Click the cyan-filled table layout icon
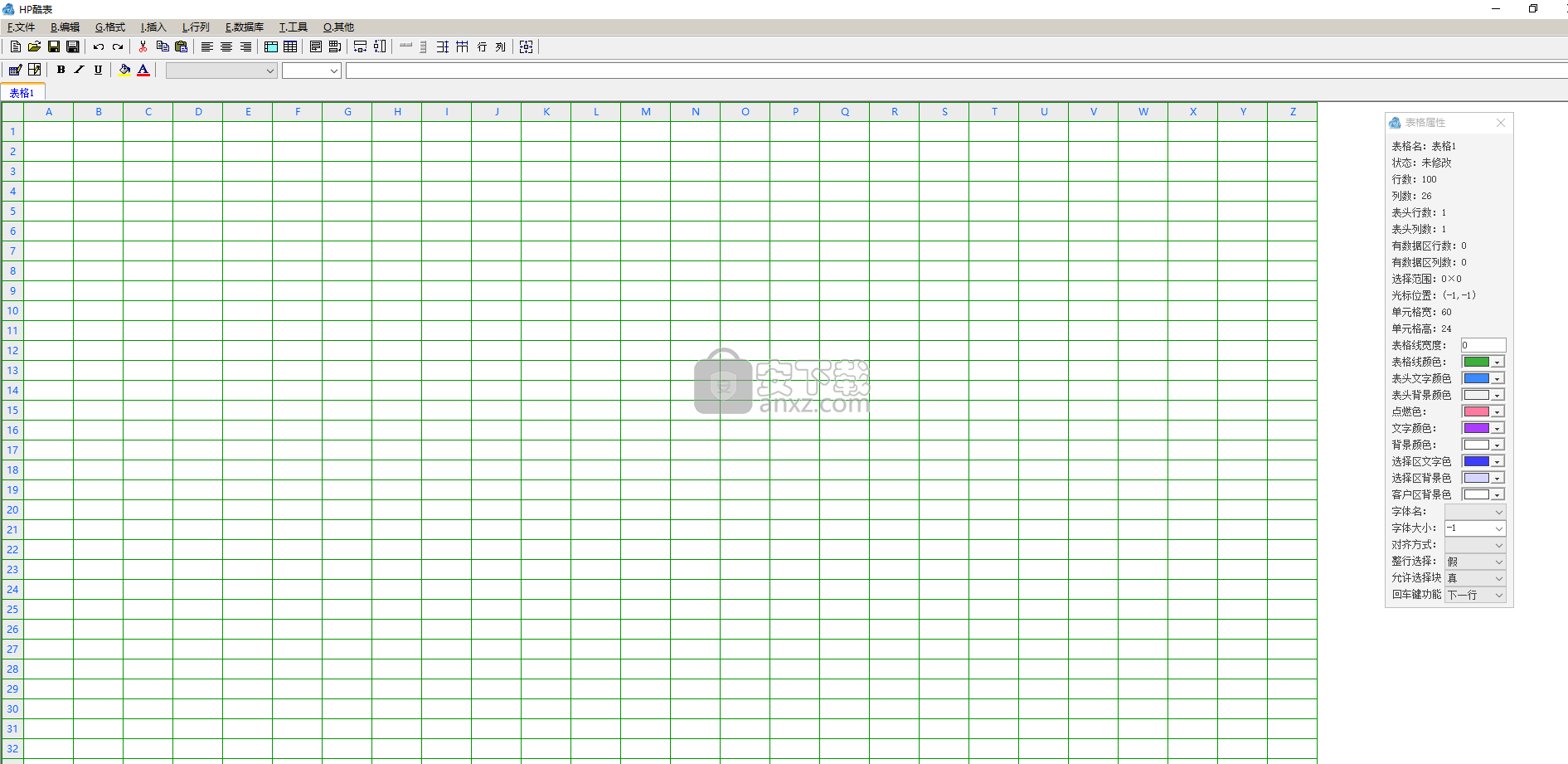 click(x=271, y=47)
